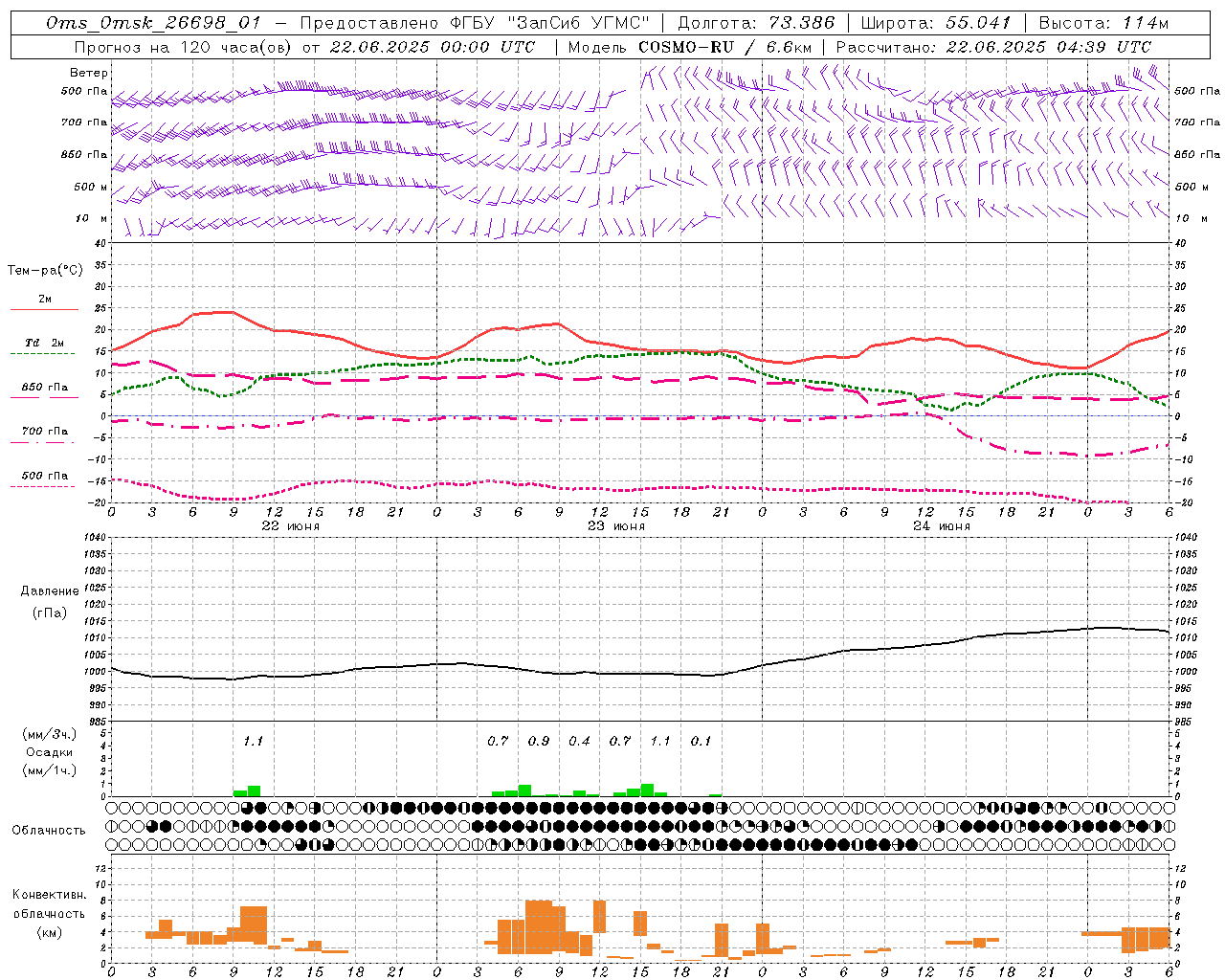Click the pink dotted line sample under "500 гПа" legend
The width and height of the screenshot is (1225, 980).
click(44, 486)
